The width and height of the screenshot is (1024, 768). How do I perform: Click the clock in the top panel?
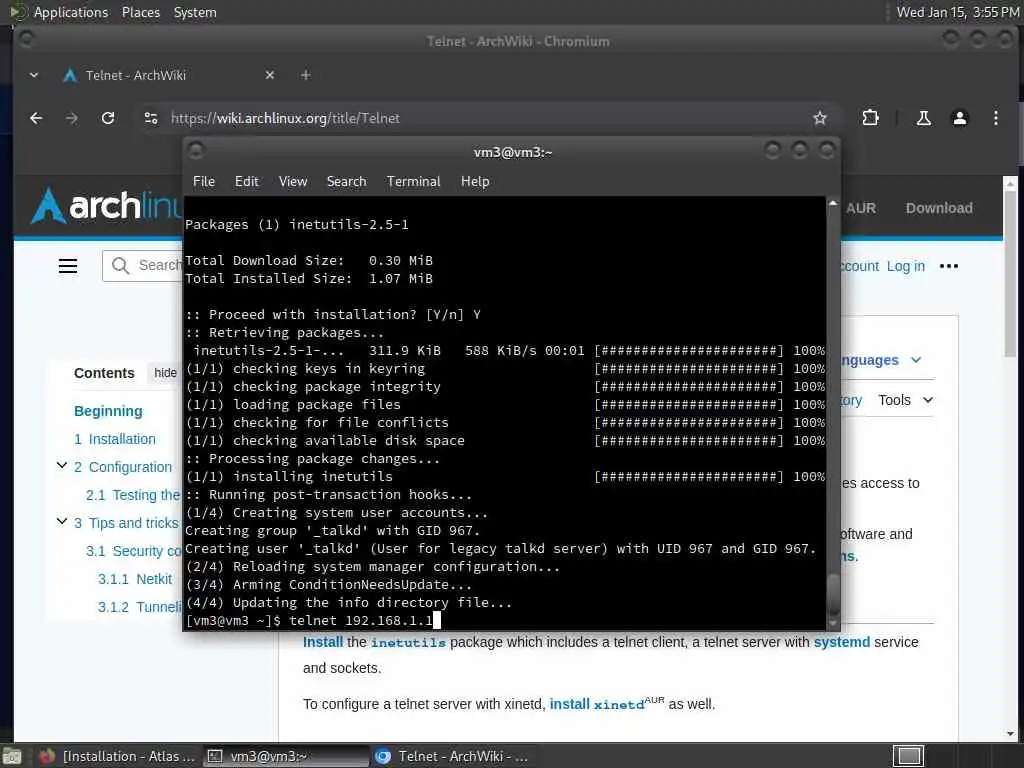(957, 12)
